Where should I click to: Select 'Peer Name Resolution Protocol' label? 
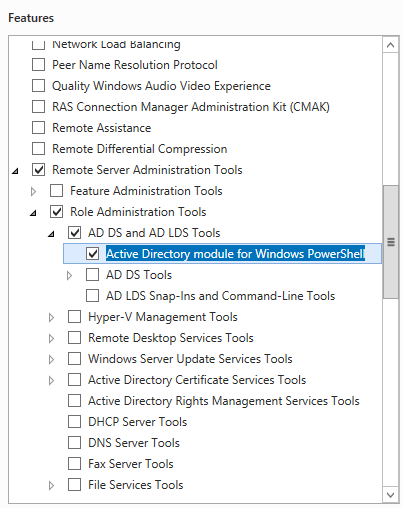(135, 65)
